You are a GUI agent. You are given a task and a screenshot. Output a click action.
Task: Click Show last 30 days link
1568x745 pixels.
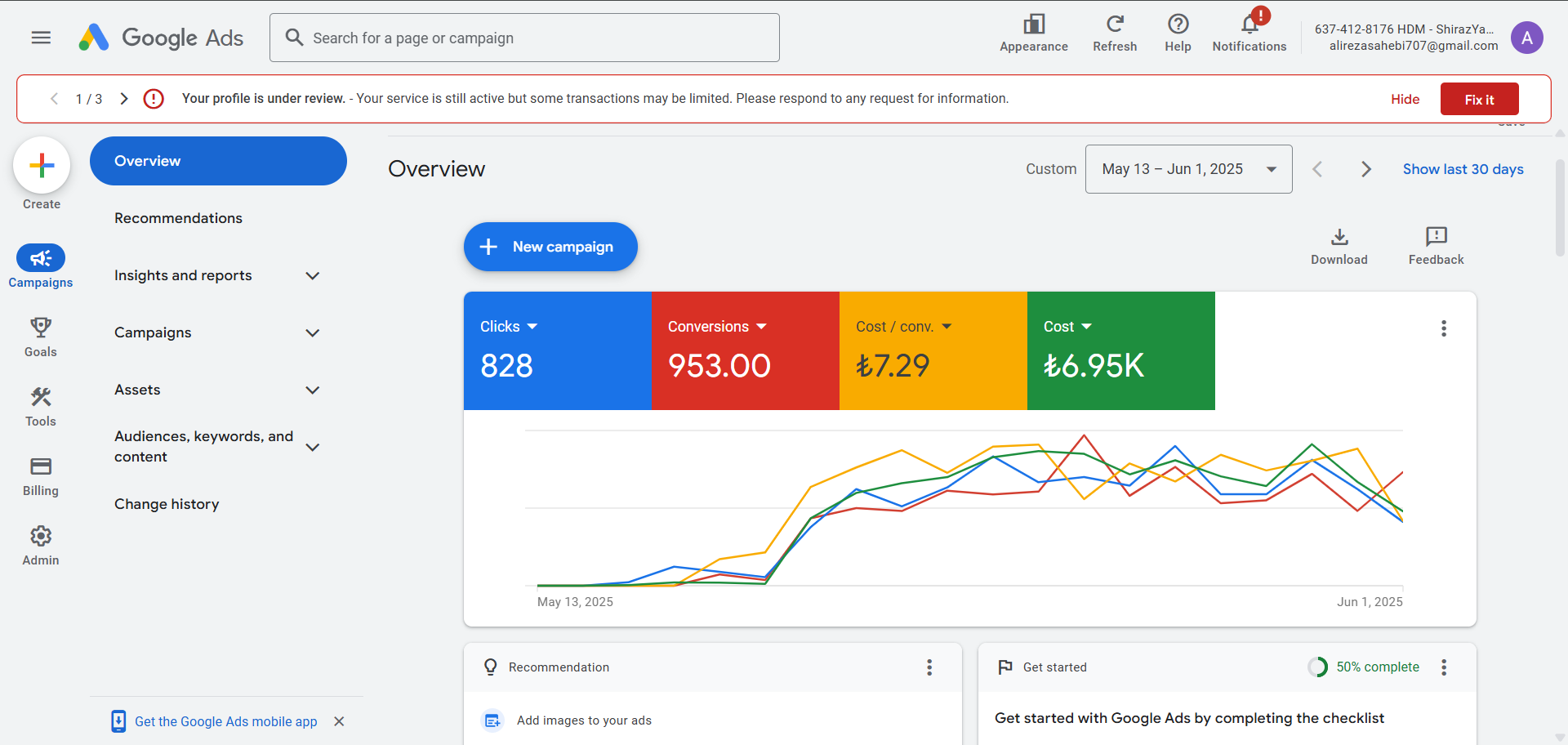pos(1463,169)
